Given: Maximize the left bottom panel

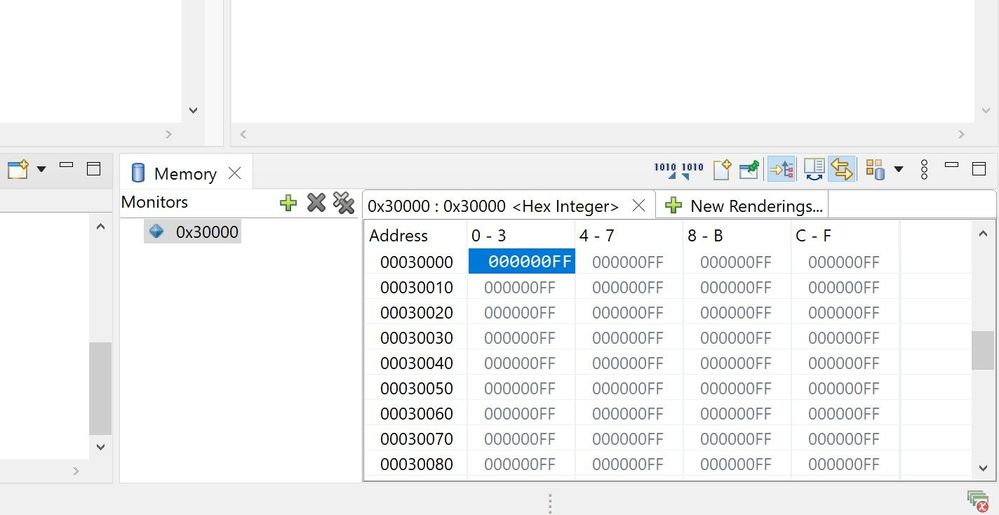Looking at the screenshot, I should point(94,169).
